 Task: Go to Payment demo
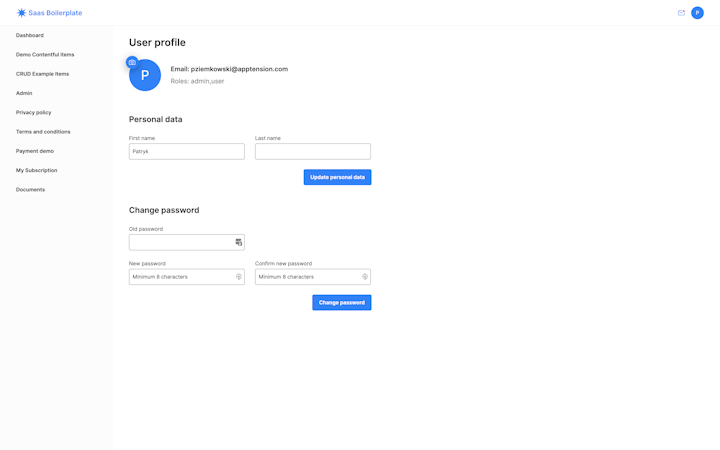(35, 151)
